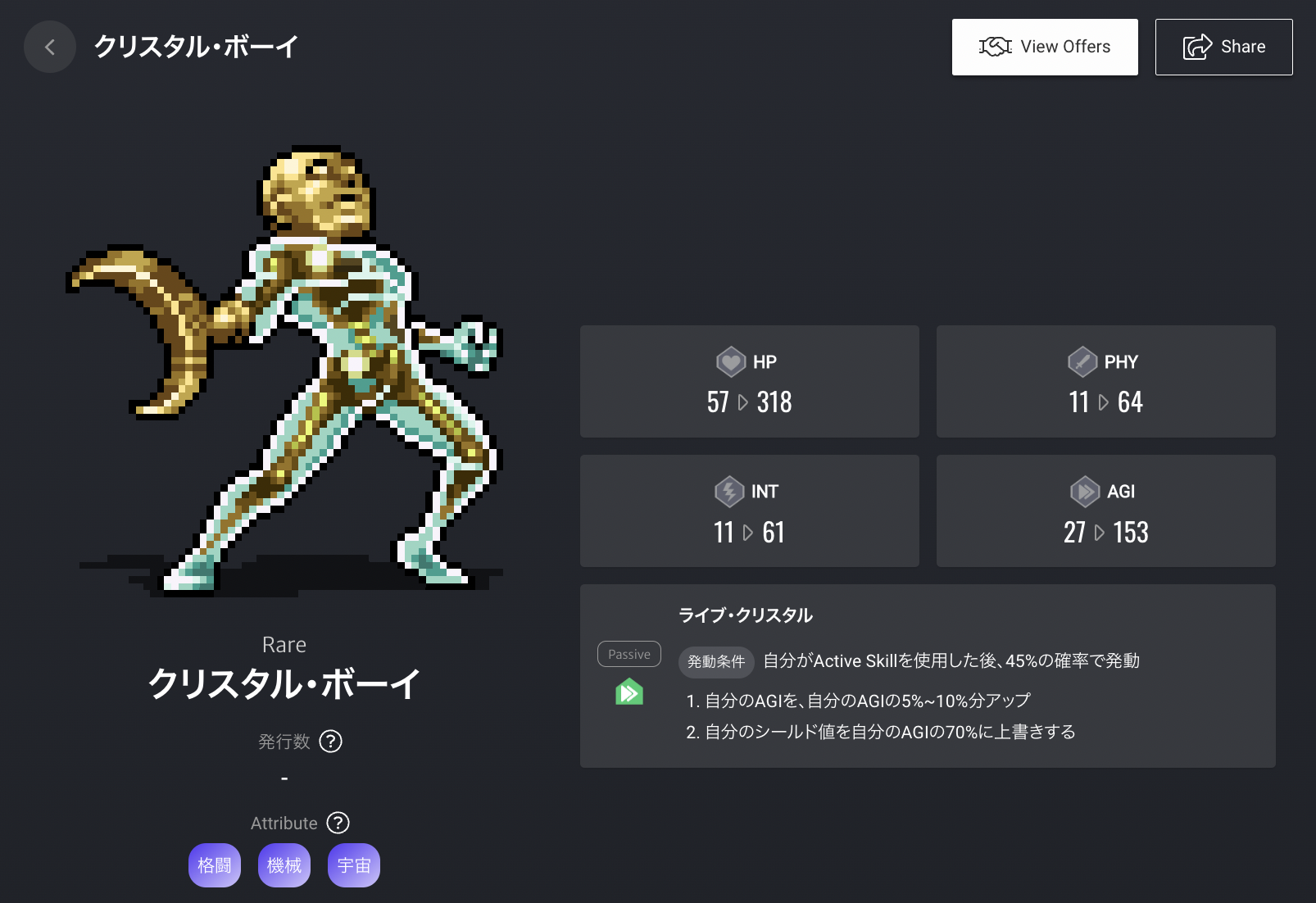
Task: Click the HP stat card 57 to 318
Action: [x=750, y=381]
